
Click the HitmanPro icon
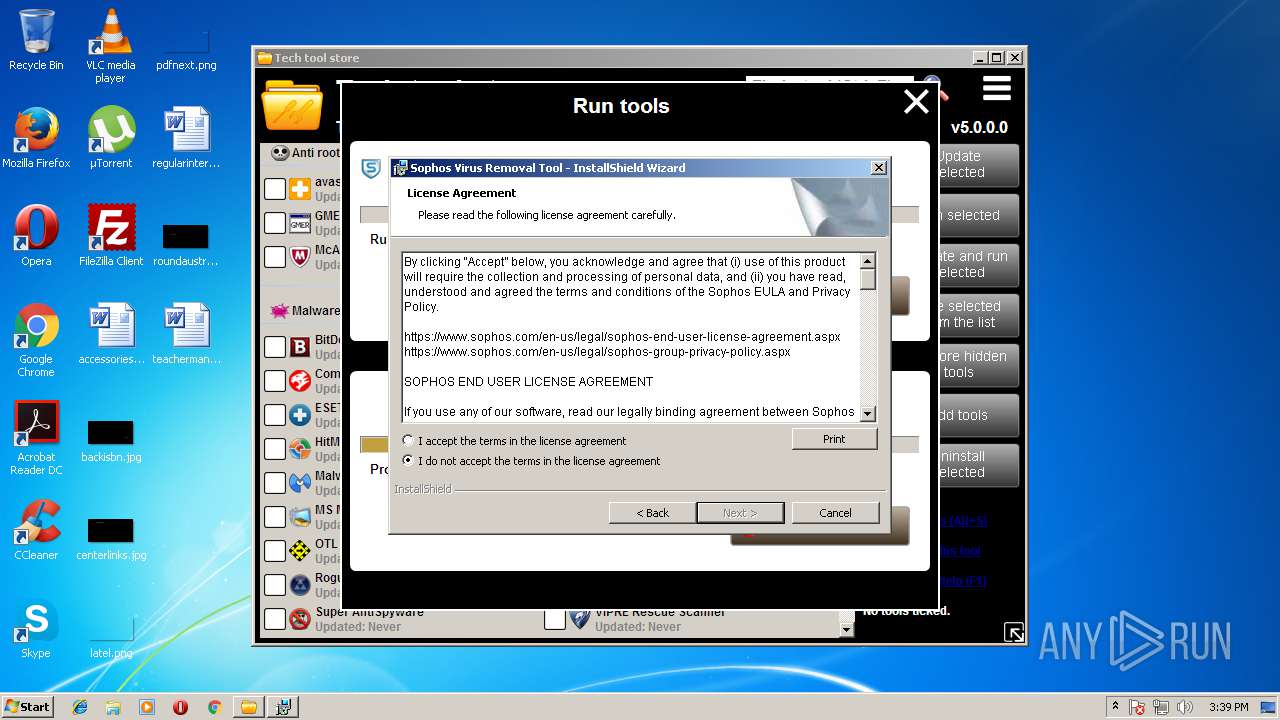pyautogui.click(x=300, y=449)
